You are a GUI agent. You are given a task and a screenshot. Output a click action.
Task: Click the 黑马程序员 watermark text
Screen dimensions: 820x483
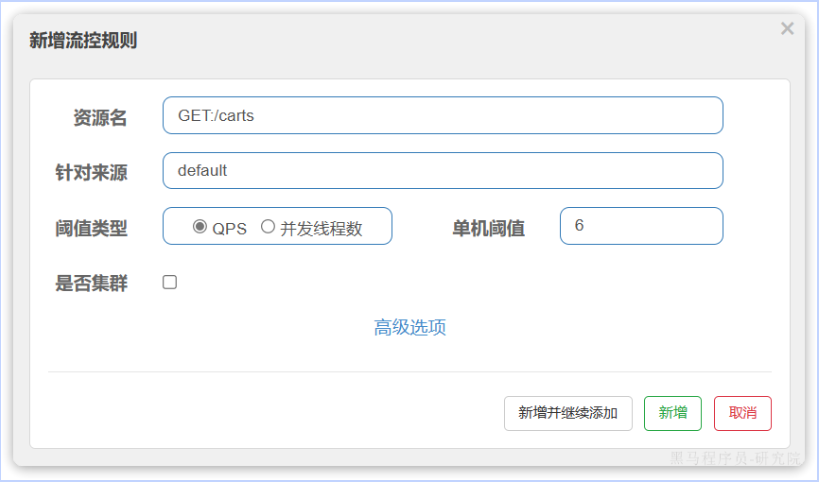coord(735,459)
